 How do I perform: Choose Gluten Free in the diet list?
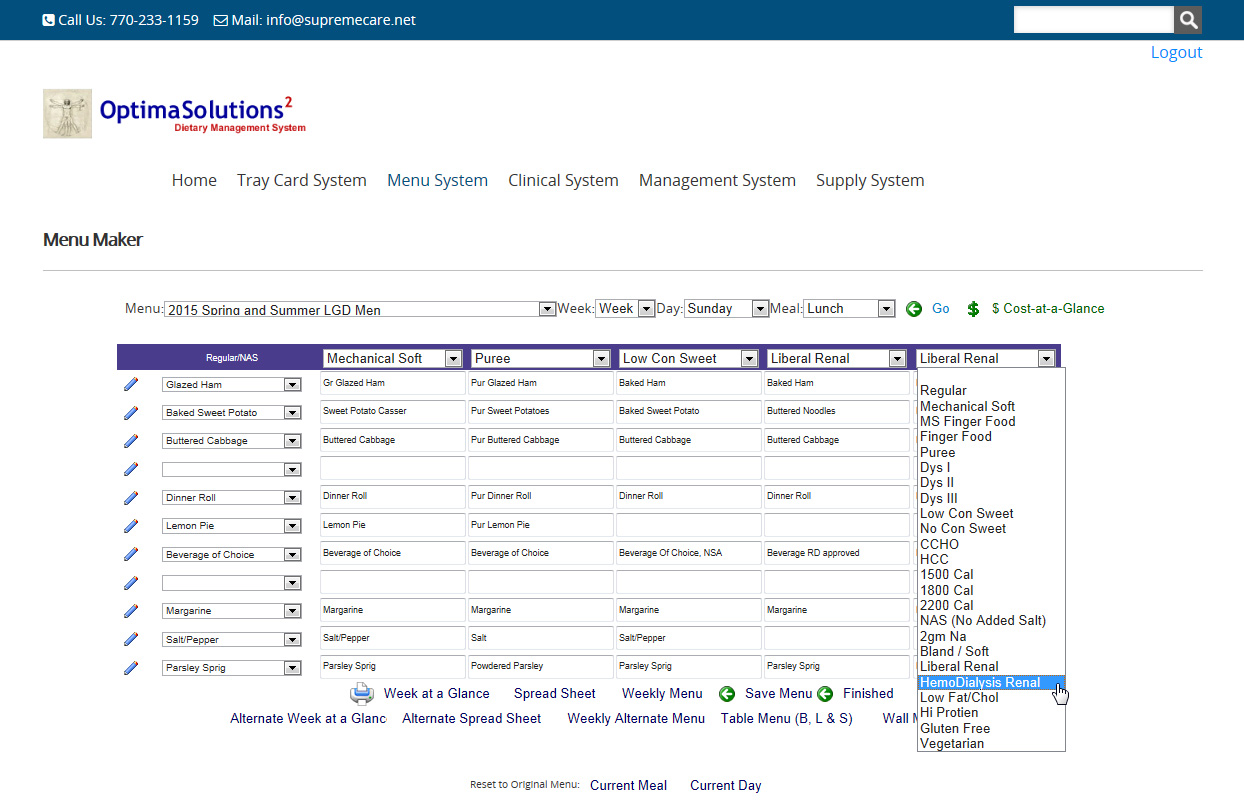point(955,728)
